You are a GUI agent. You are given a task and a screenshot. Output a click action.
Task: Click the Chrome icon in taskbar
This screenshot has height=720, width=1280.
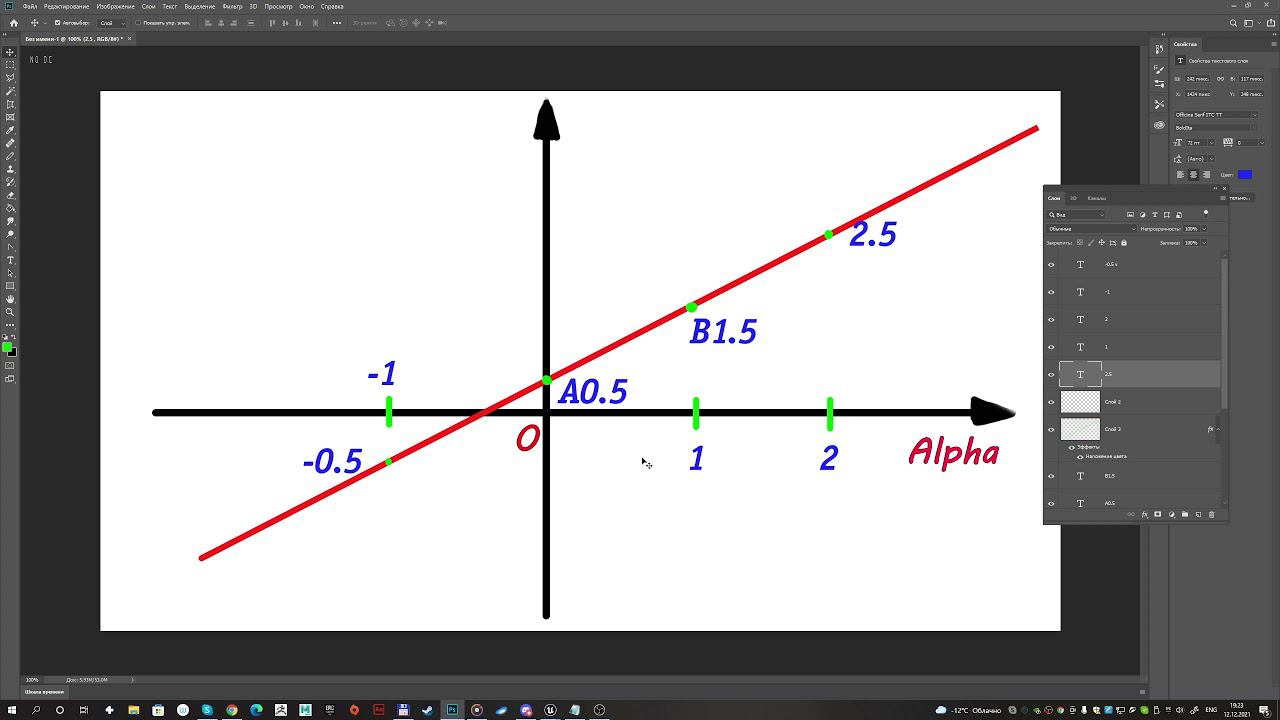tap(232, 710)
